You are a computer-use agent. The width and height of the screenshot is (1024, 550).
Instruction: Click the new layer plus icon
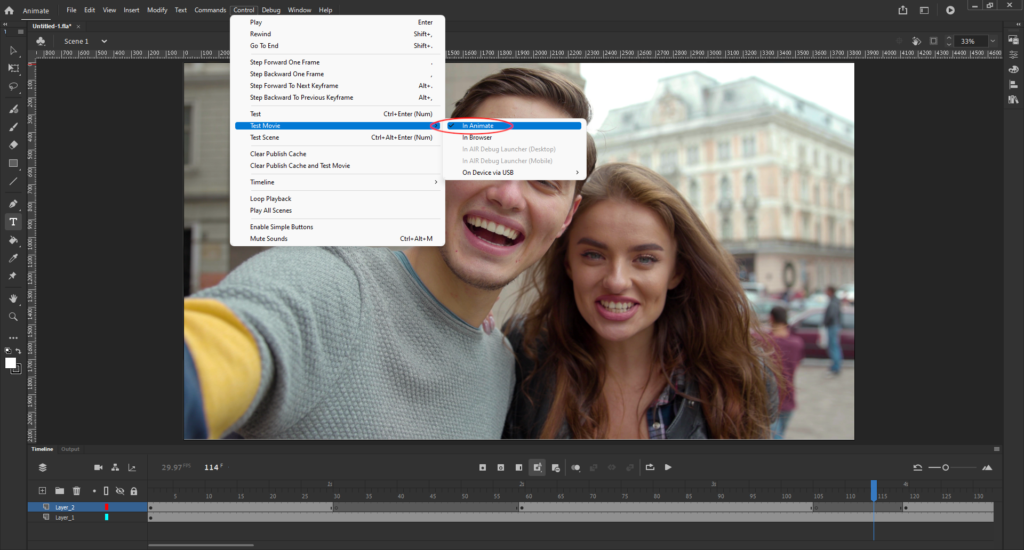click(42, 491)
